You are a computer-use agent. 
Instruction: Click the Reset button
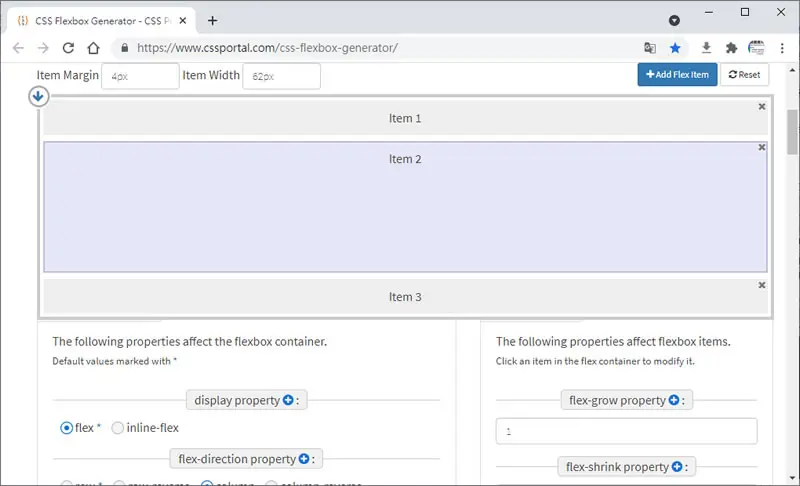[744, 74]
